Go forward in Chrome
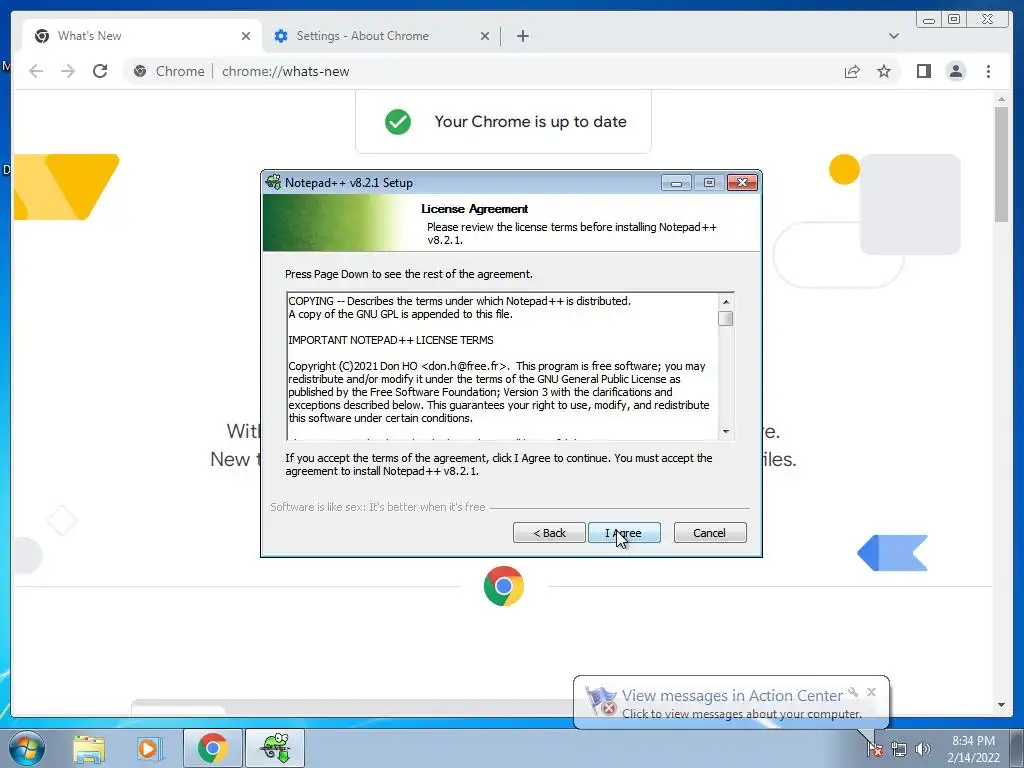 [x=68, y=71]
